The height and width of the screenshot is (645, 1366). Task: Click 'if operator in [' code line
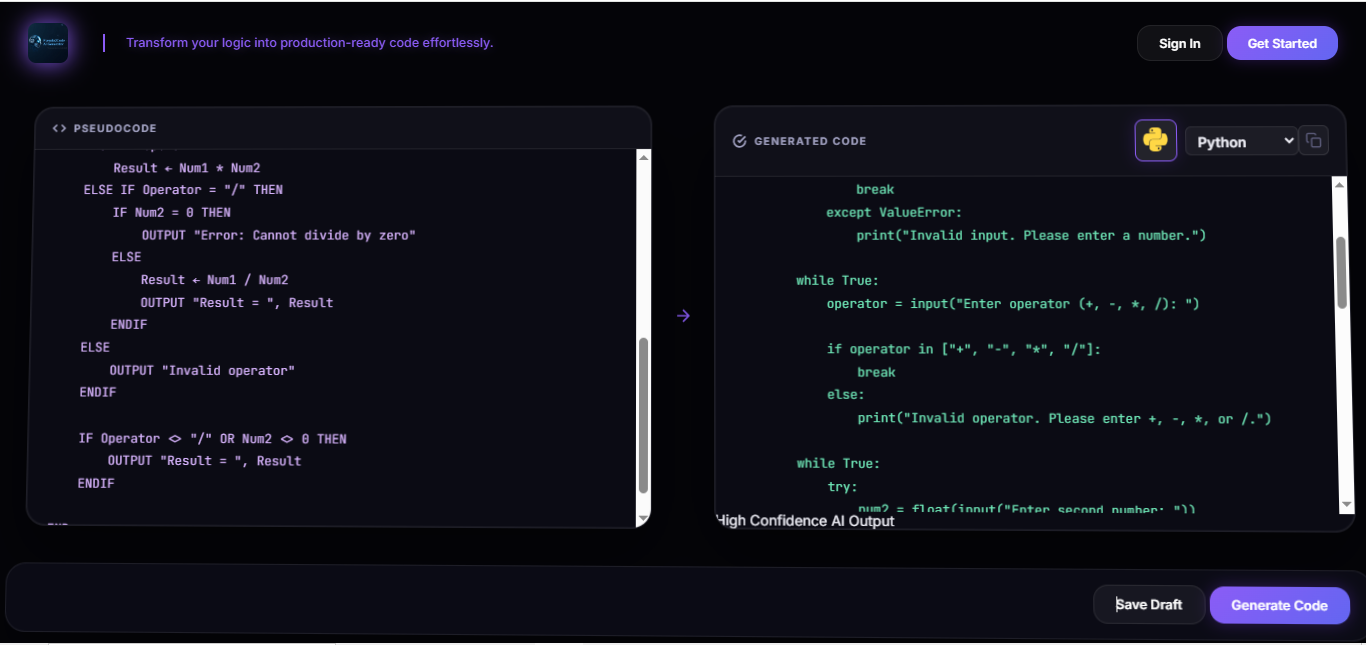(x=963, y=349)
